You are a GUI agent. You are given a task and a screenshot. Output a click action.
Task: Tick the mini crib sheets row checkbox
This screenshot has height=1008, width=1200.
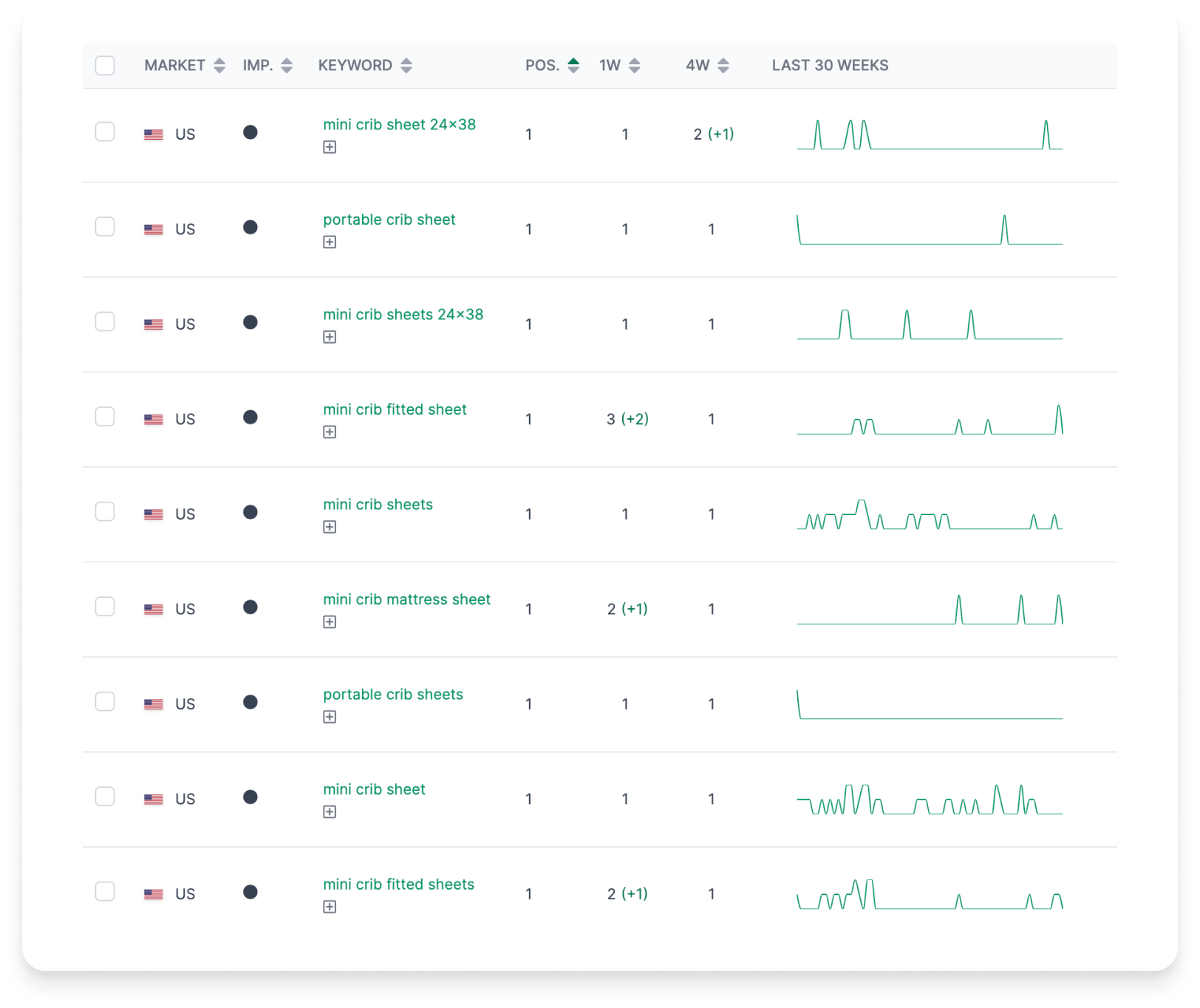(x=105, y=511)
